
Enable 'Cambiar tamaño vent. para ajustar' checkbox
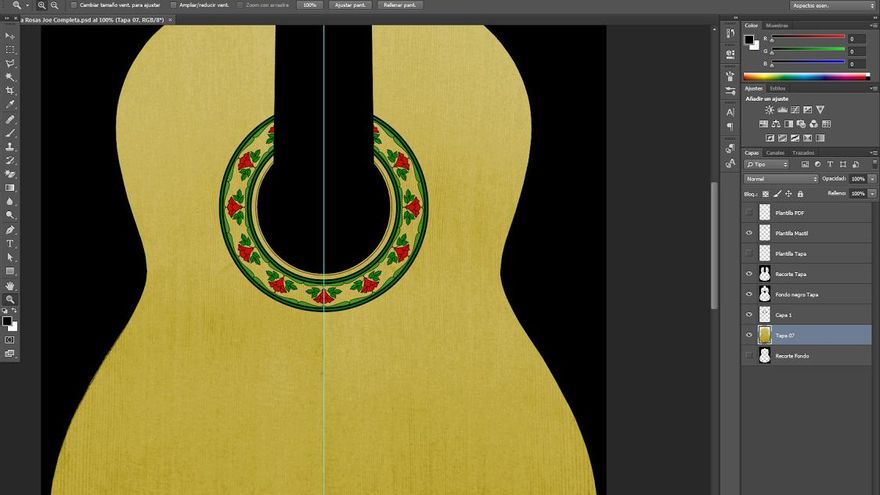tap(74, 5)
